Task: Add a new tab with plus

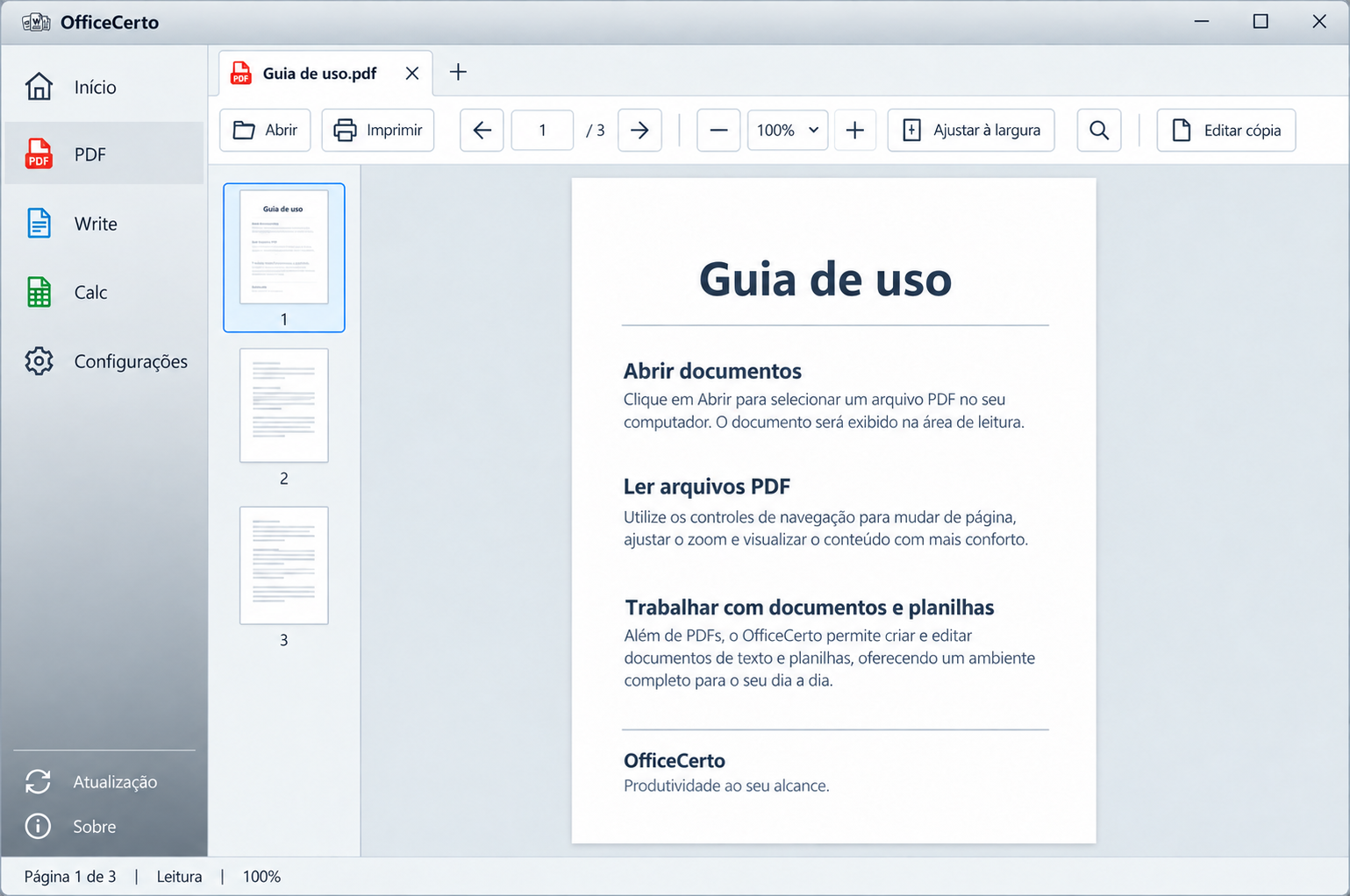Action: [x=458, y=72]
